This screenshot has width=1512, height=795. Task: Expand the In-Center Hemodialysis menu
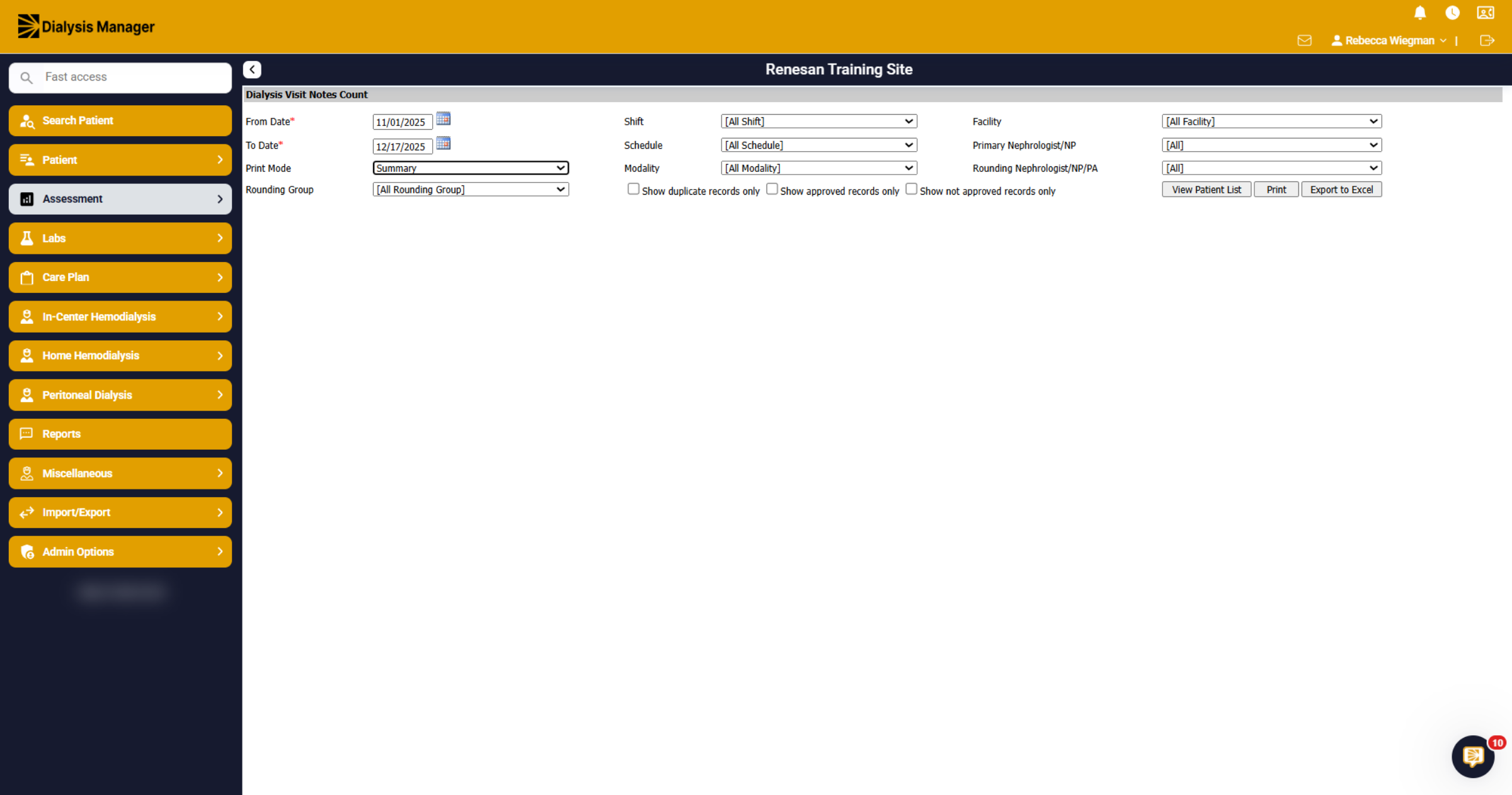point(120,316)
